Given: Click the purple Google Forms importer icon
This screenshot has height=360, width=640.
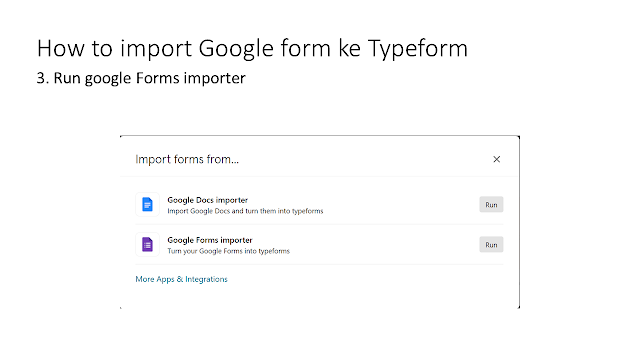Looking at the screenshot, I should click(x=147, y=244).
